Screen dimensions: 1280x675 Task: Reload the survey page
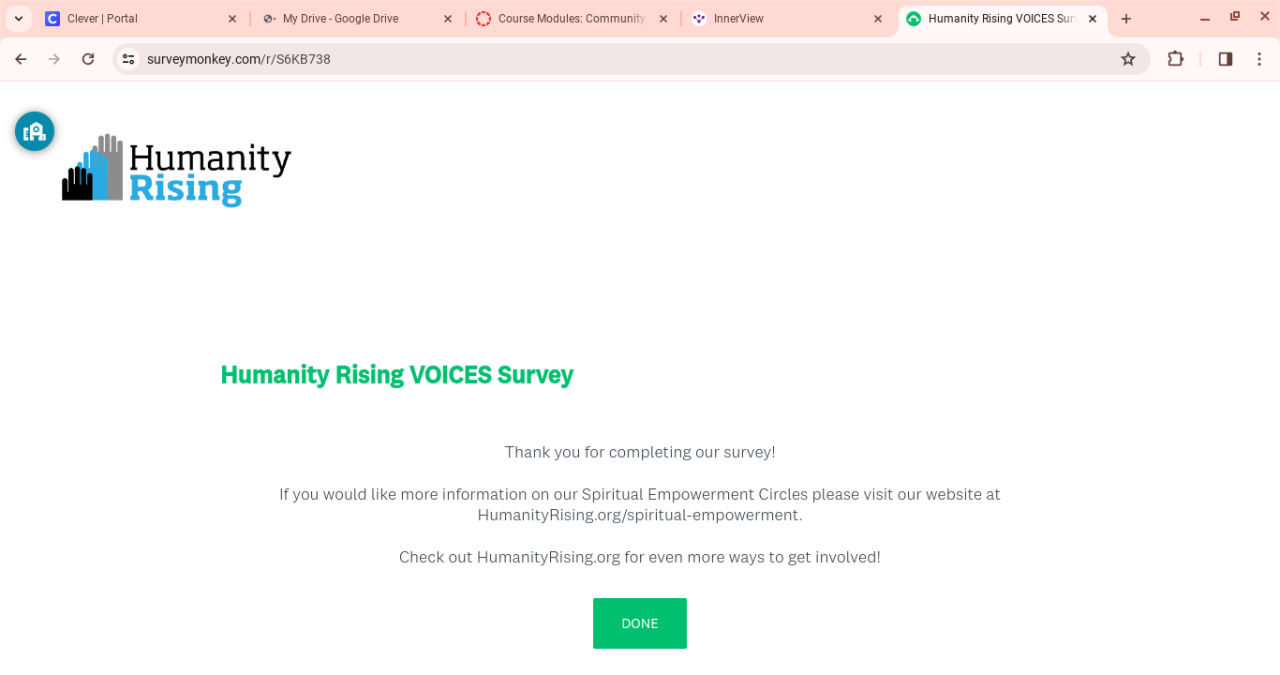pyautogui.click(x=88, y=59)
